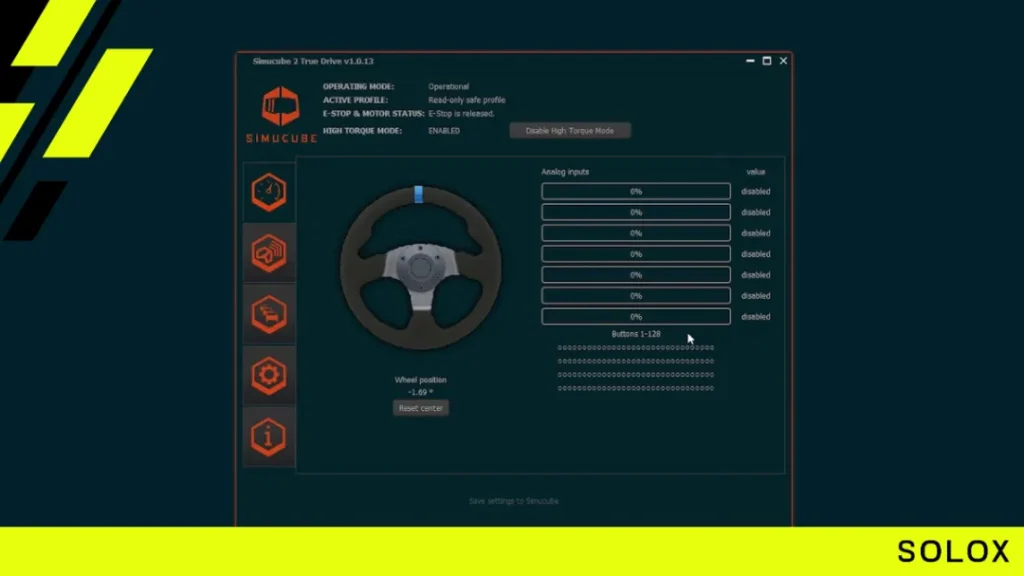Click the first analog input 0% bar
1024x576 pixels.
(636, 191)
